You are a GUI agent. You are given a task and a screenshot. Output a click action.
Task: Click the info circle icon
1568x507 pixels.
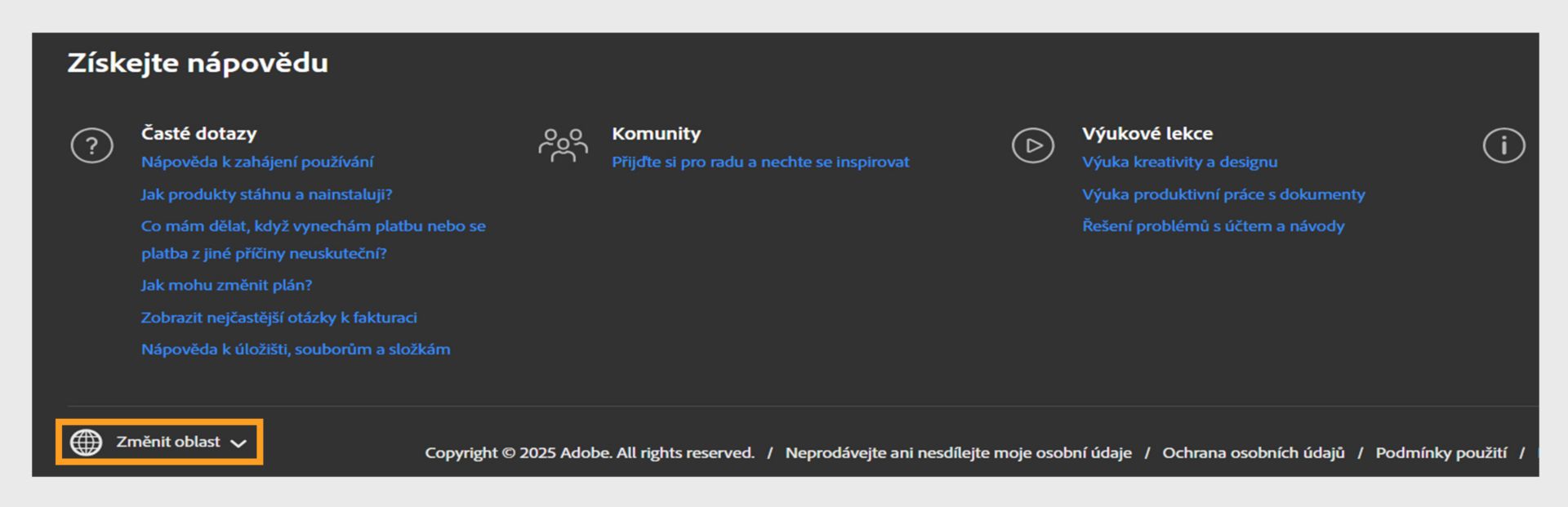[1503, 146]
